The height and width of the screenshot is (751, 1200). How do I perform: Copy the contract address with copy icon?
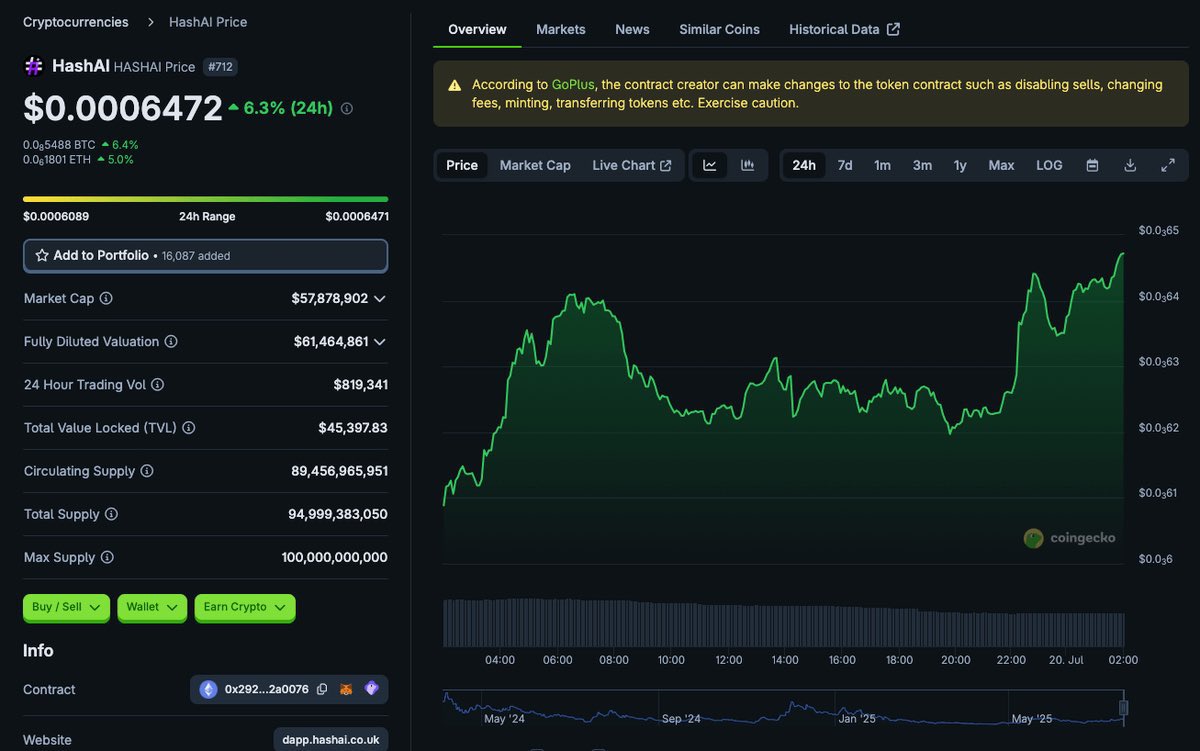coord(322,689)
